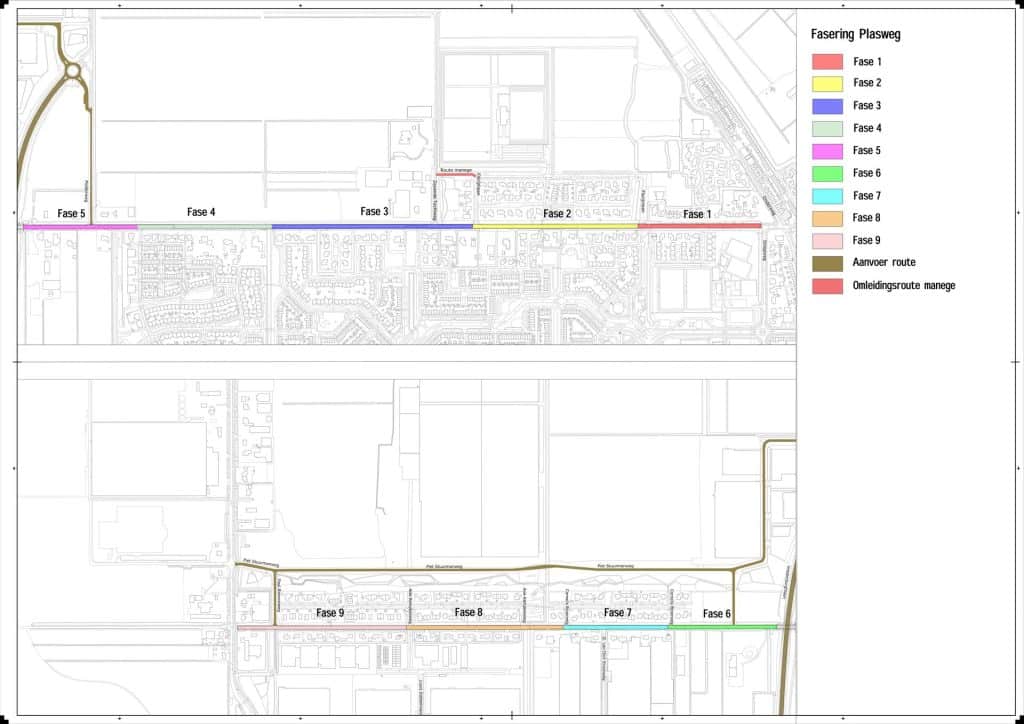Click the light pink Fase 9 road segment
1024x724 pixels.
tap(322, 627)
